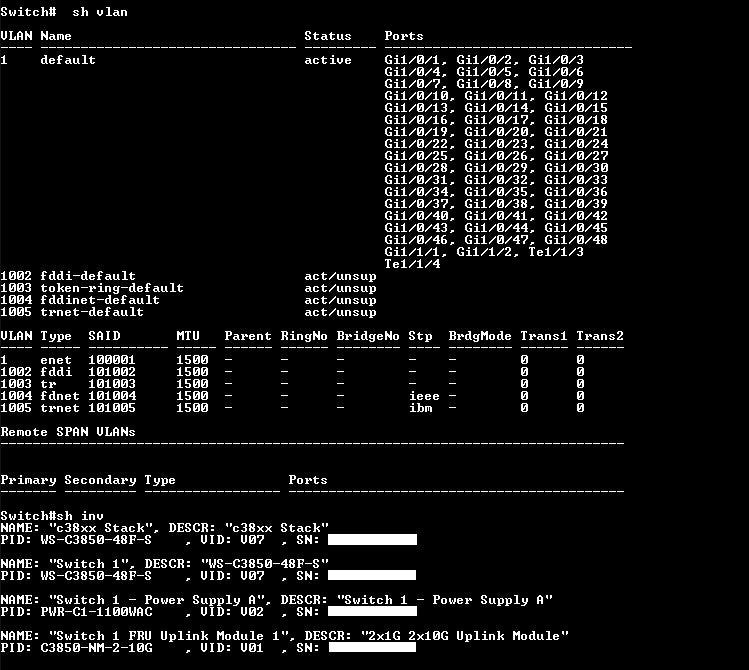Click the 'BrdgMode' column header
This screenshot has height=670, width=749.
click(x=480, y=336)
